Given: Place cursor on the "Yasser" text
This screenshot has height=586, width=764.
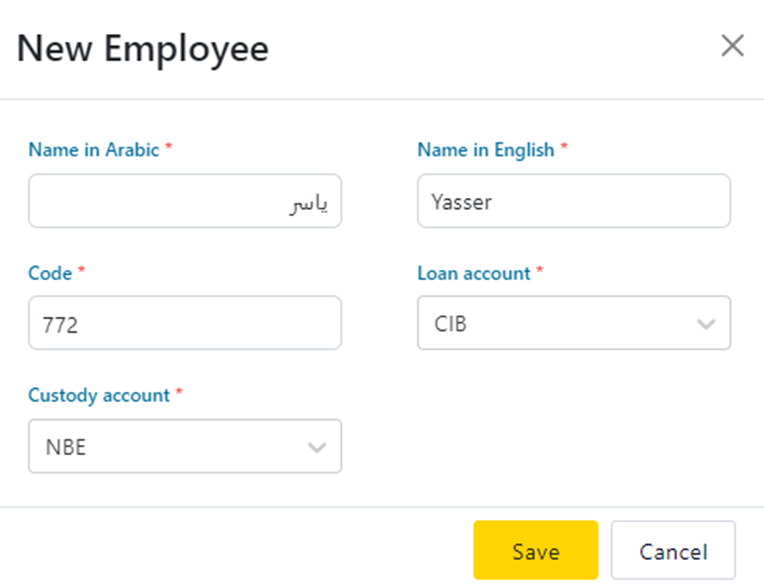Looking at the screenshot, I should 462,202.
